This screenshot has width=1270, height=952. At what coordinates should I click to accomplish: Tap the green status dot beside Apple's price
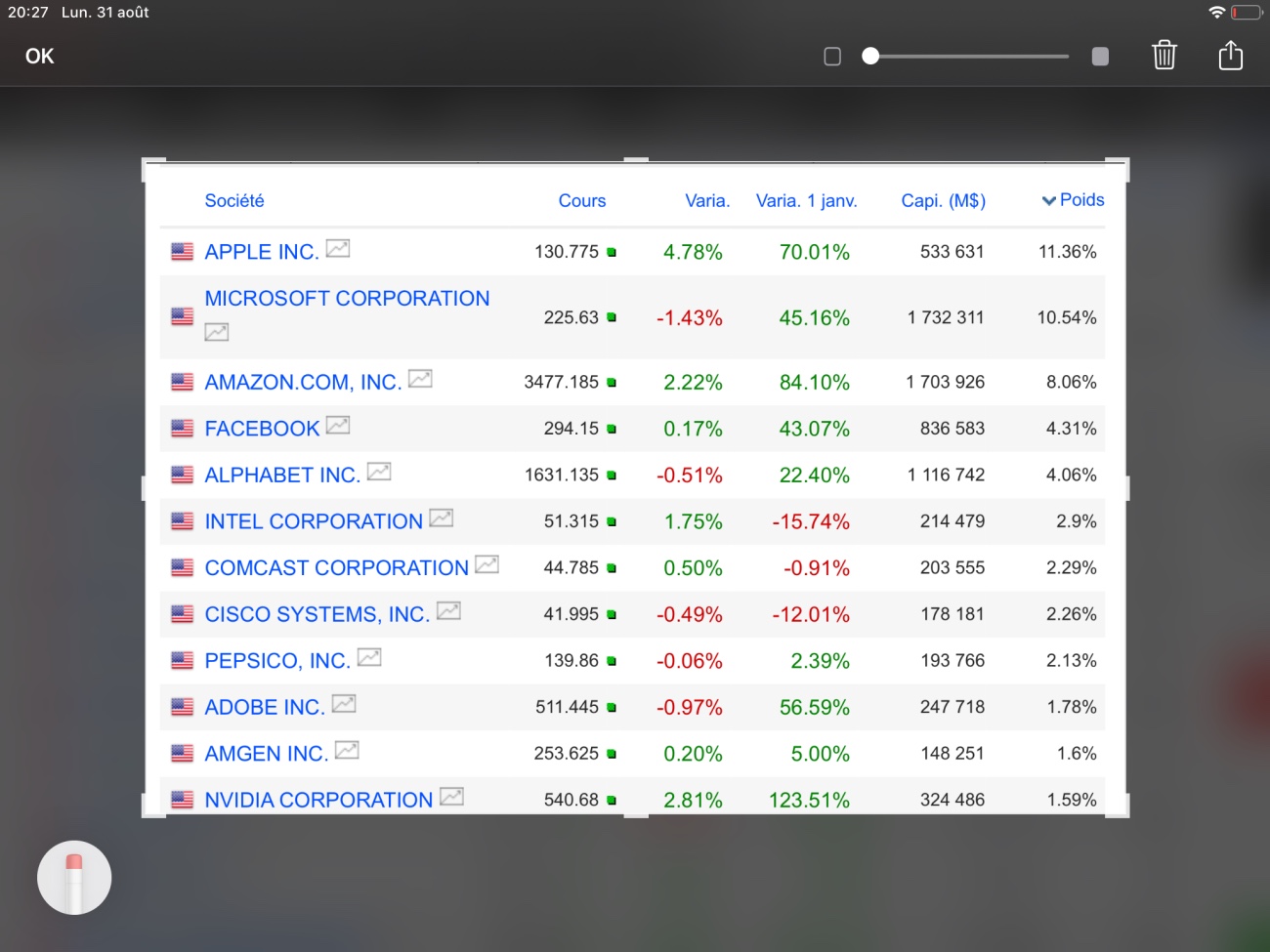point(612,252)
